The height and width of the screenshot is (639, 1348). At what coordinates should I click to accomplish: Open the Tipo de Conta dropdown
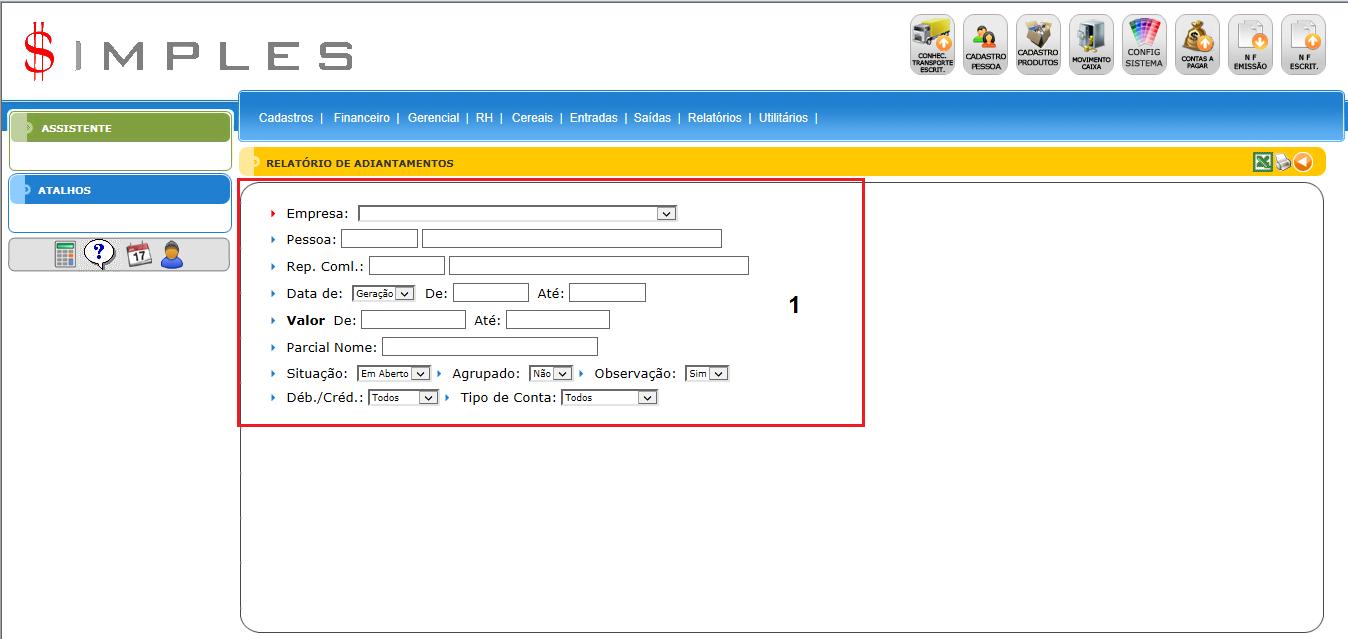pyautogui.click(x=609, y=398)
